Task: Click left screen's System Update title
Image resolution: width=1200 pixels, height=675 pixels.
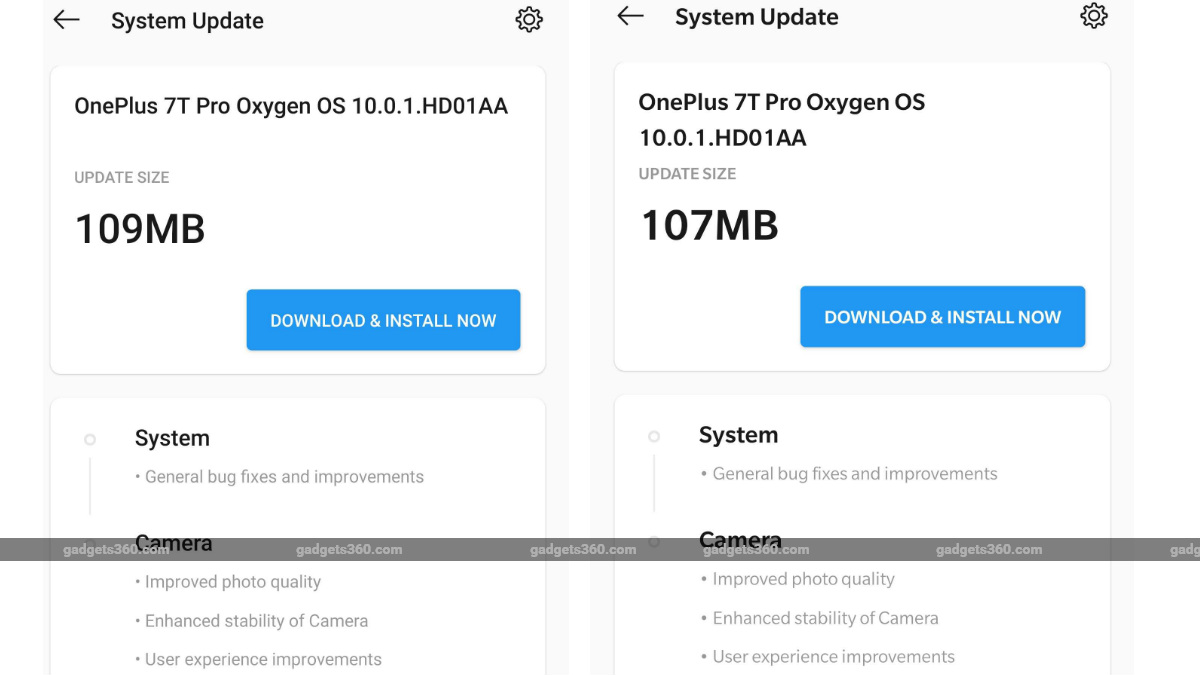Action: click(187, 21)
